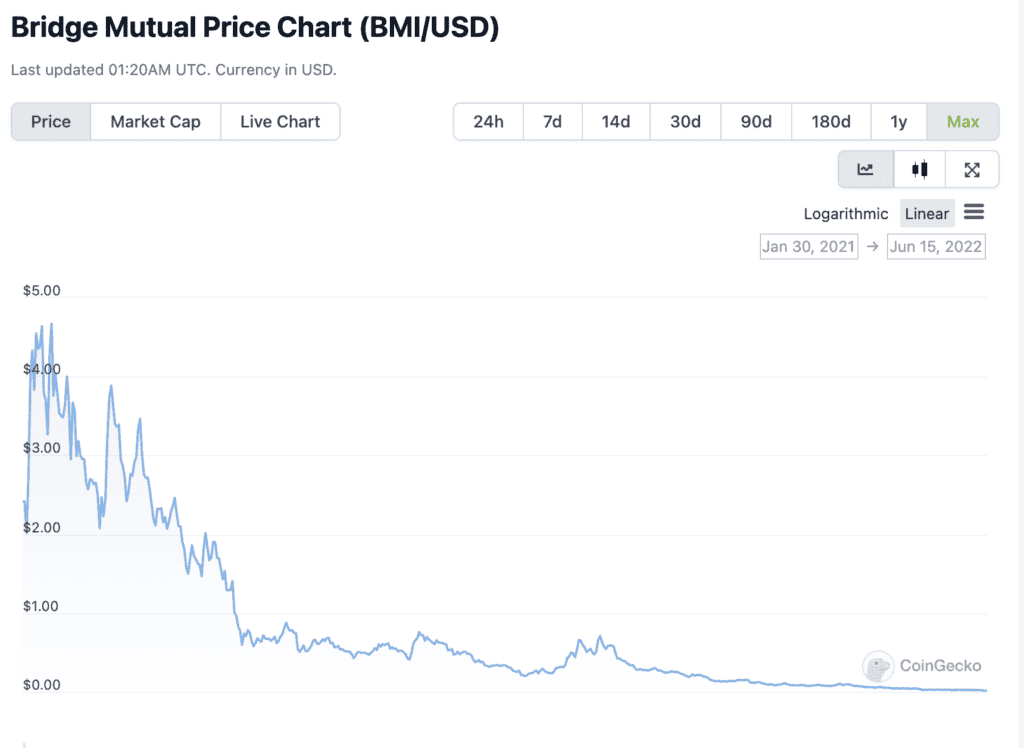Select the candlestick icon next to line chart
This screenshot has width=1024, height=748.
point(918,168)
